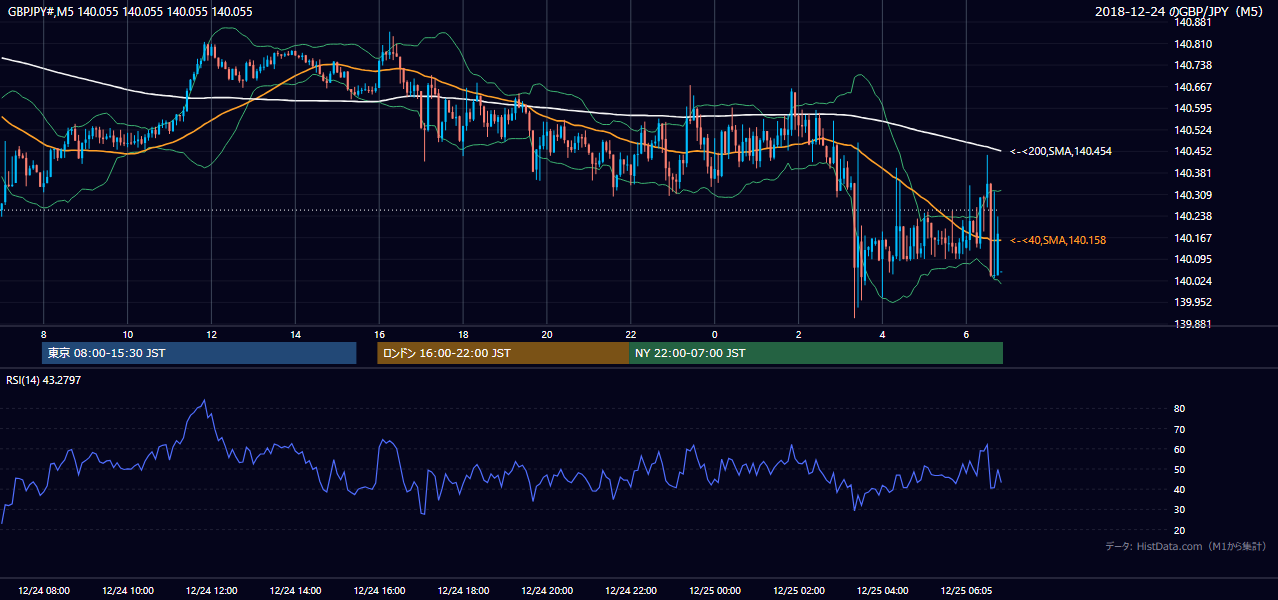Click price axis label 140.667
Viewport: 1278px width, 600px height.
[x=1193, y=87]
